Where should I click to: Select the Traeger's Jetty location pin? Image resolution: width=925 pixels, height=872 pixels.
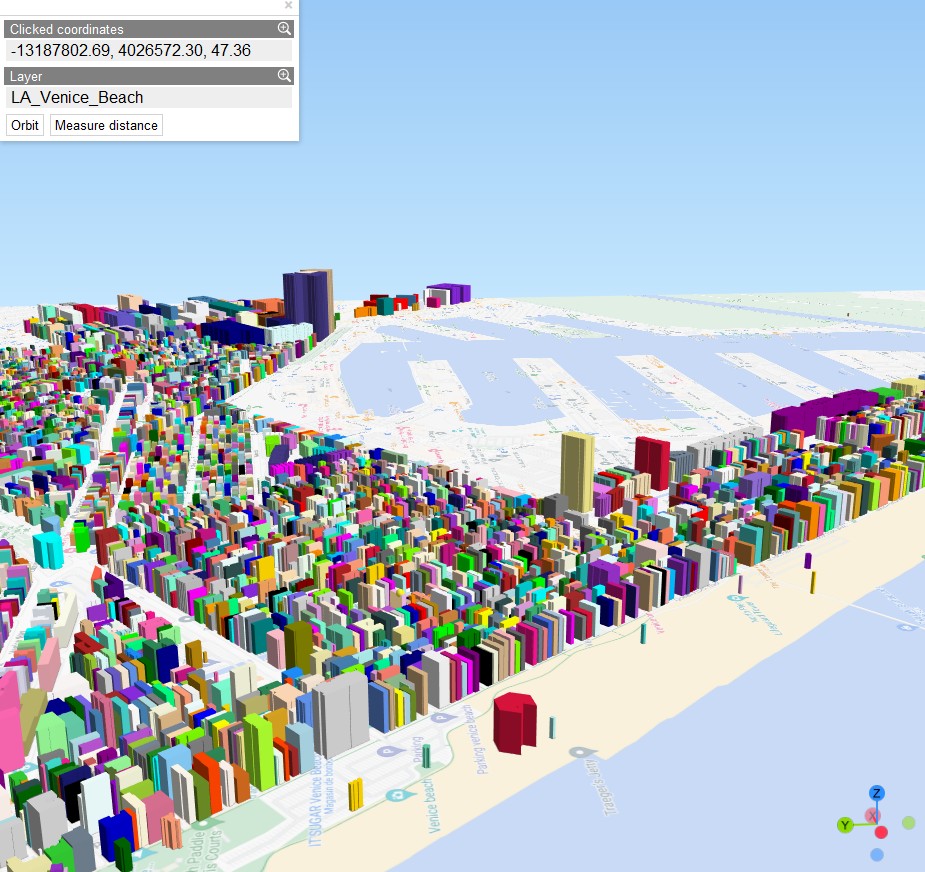(581, 752)
